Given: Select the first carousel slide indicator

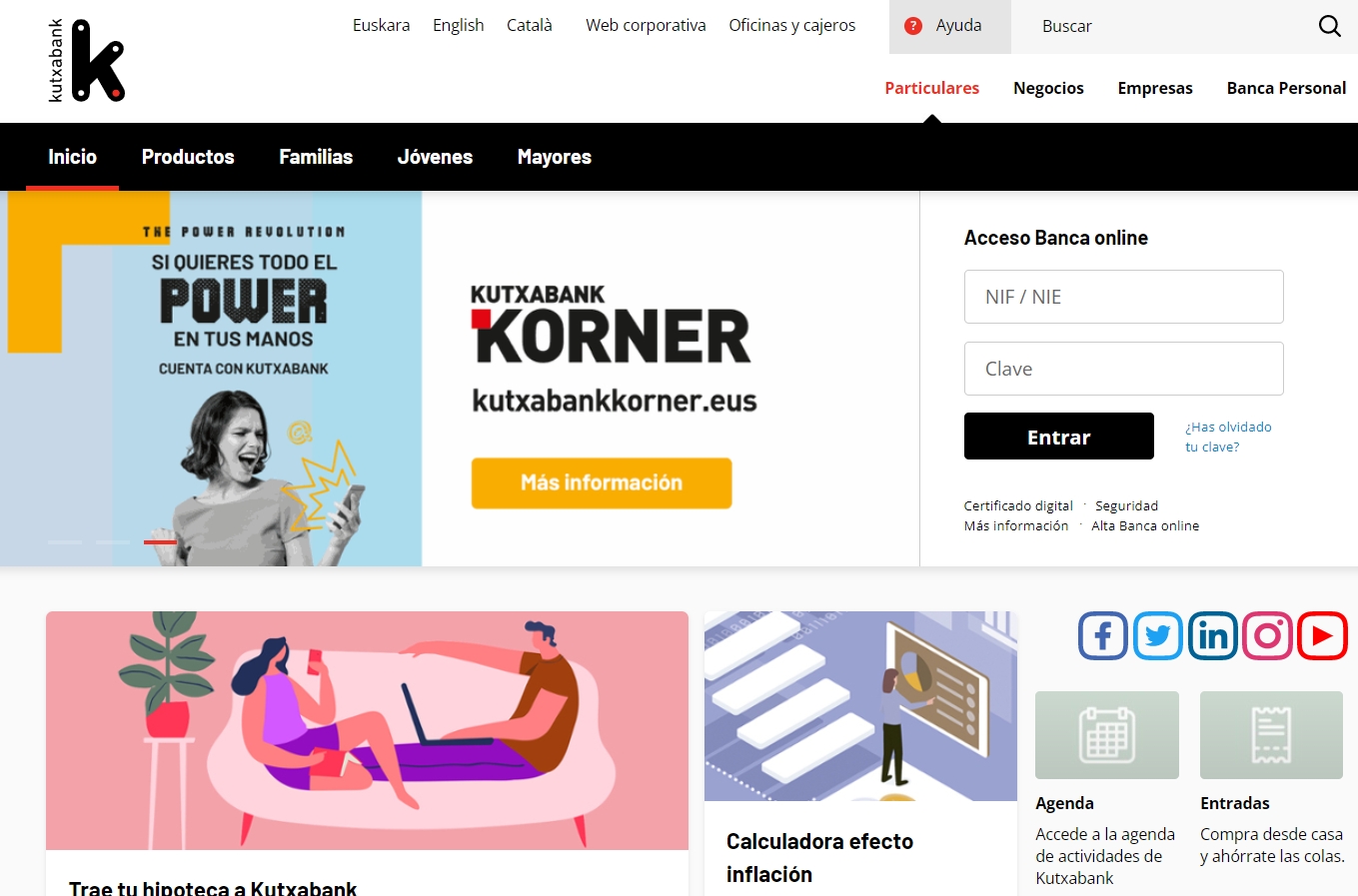Looking at the screenshot, I should point(65,542).
